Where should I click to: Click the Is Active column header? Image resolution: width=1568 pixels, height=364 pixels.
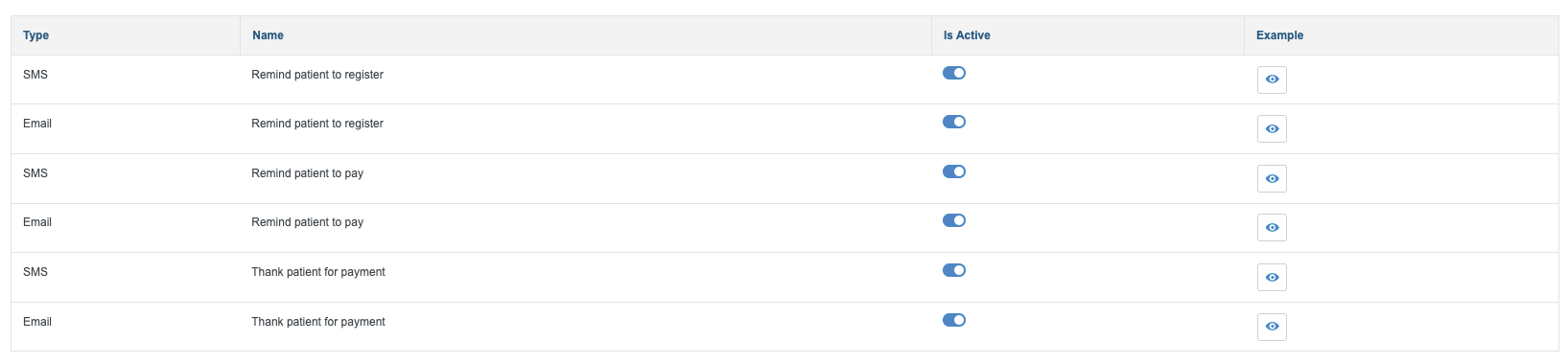tap(967, 35)
